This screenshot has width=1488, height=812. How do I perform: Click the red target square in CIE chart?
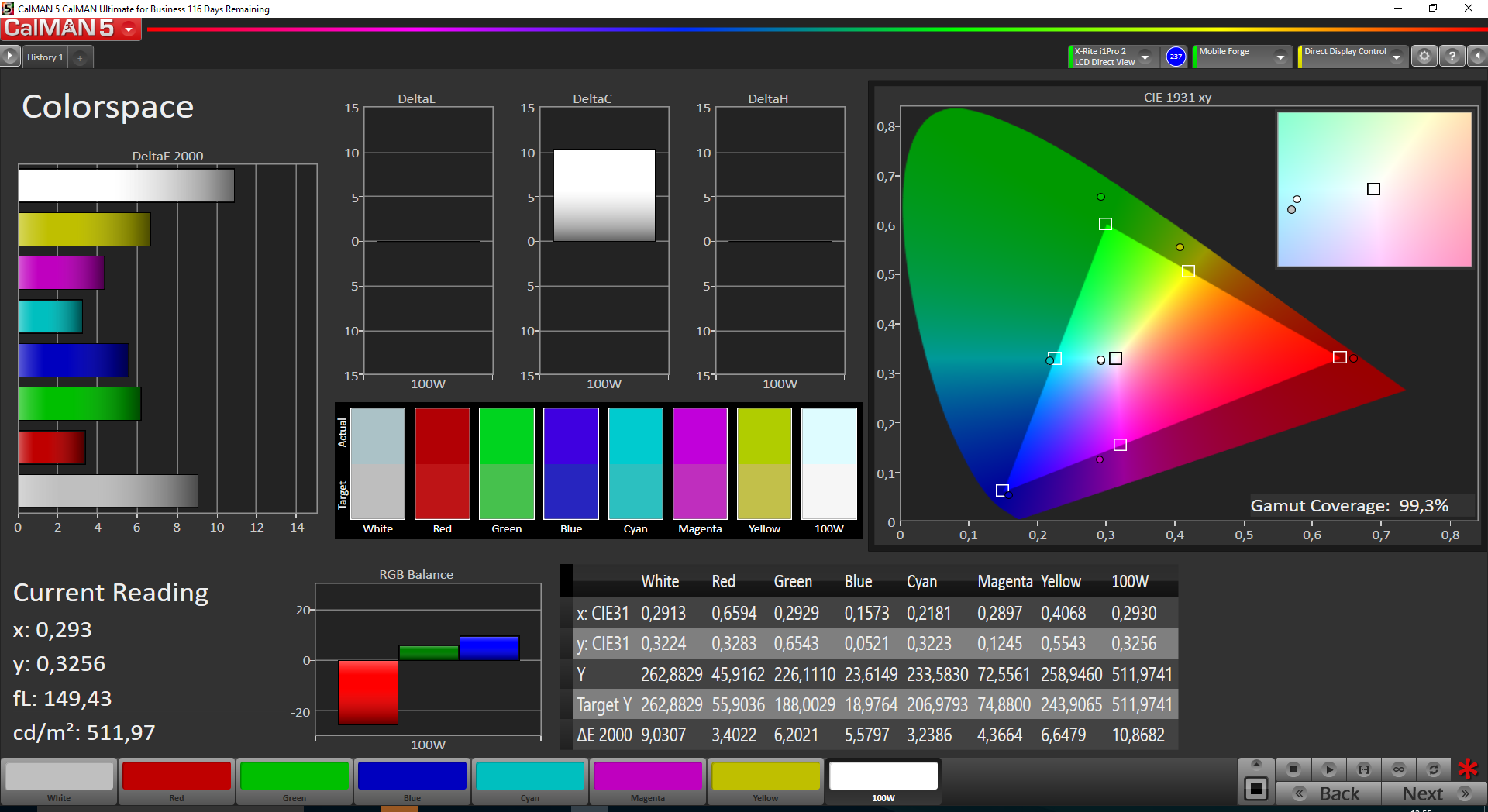click(x=1340, y=357)
